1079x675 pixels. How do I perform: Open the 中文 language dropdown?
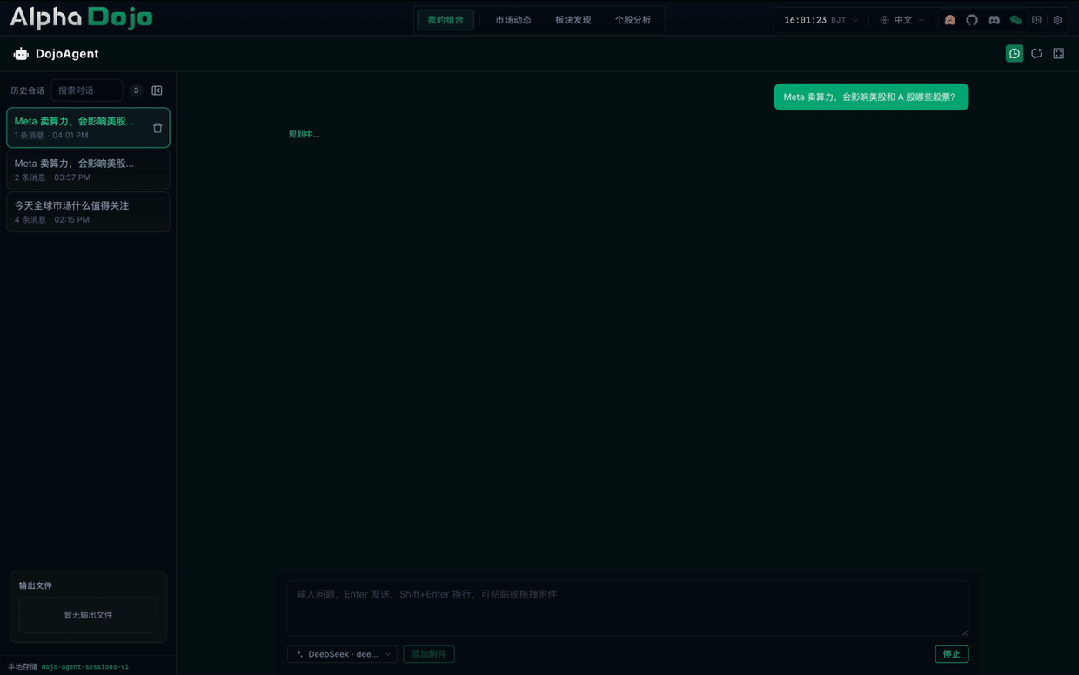point(902,20)
